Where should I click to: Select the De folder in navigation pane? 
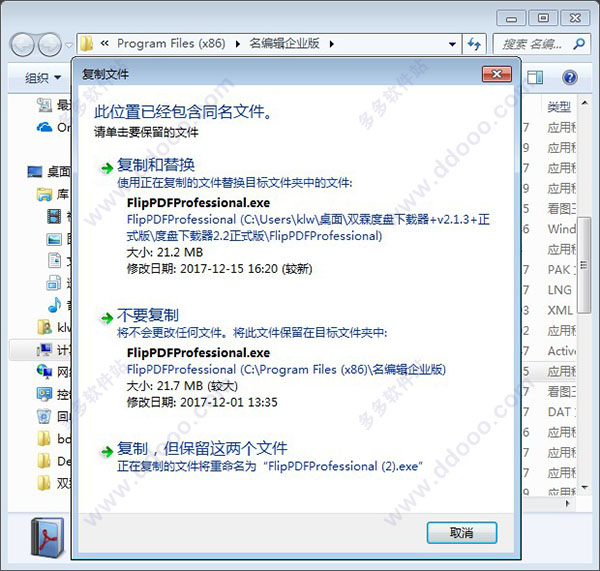54,460
